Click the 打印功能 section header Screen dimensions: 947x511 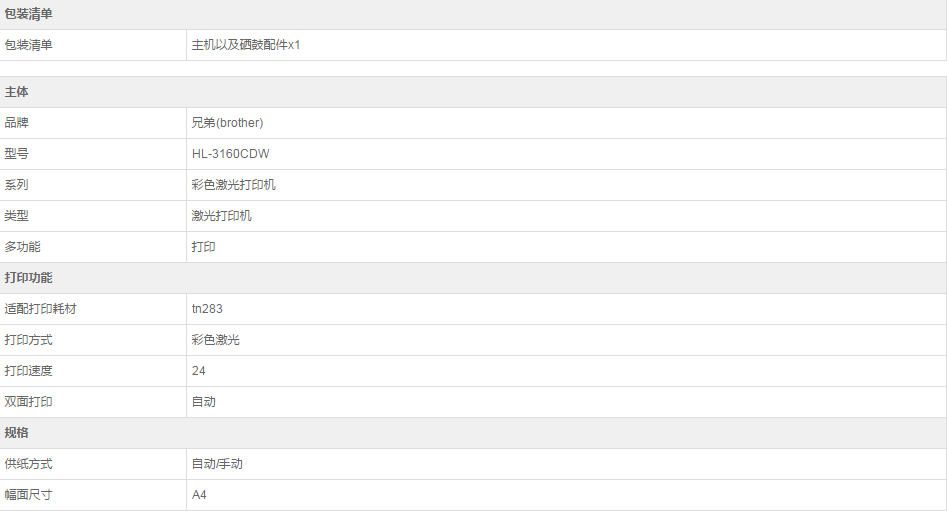29,278
